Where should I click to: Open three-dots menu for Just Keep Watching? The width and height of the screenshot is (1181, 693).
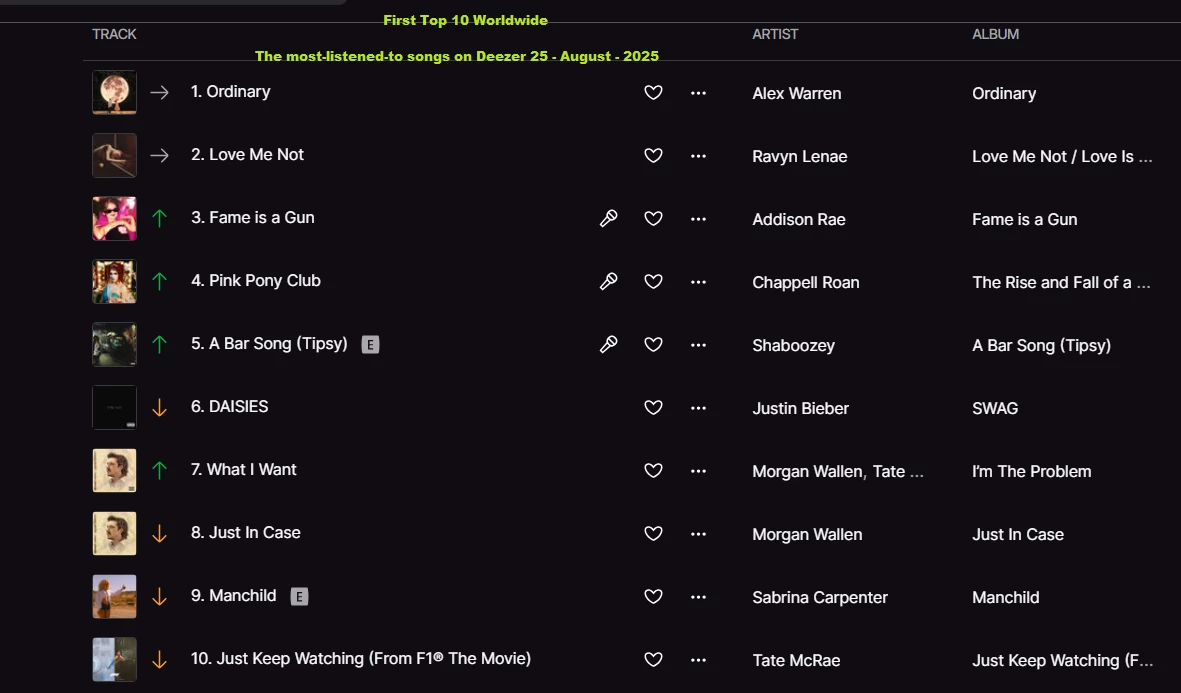(698, 660)
